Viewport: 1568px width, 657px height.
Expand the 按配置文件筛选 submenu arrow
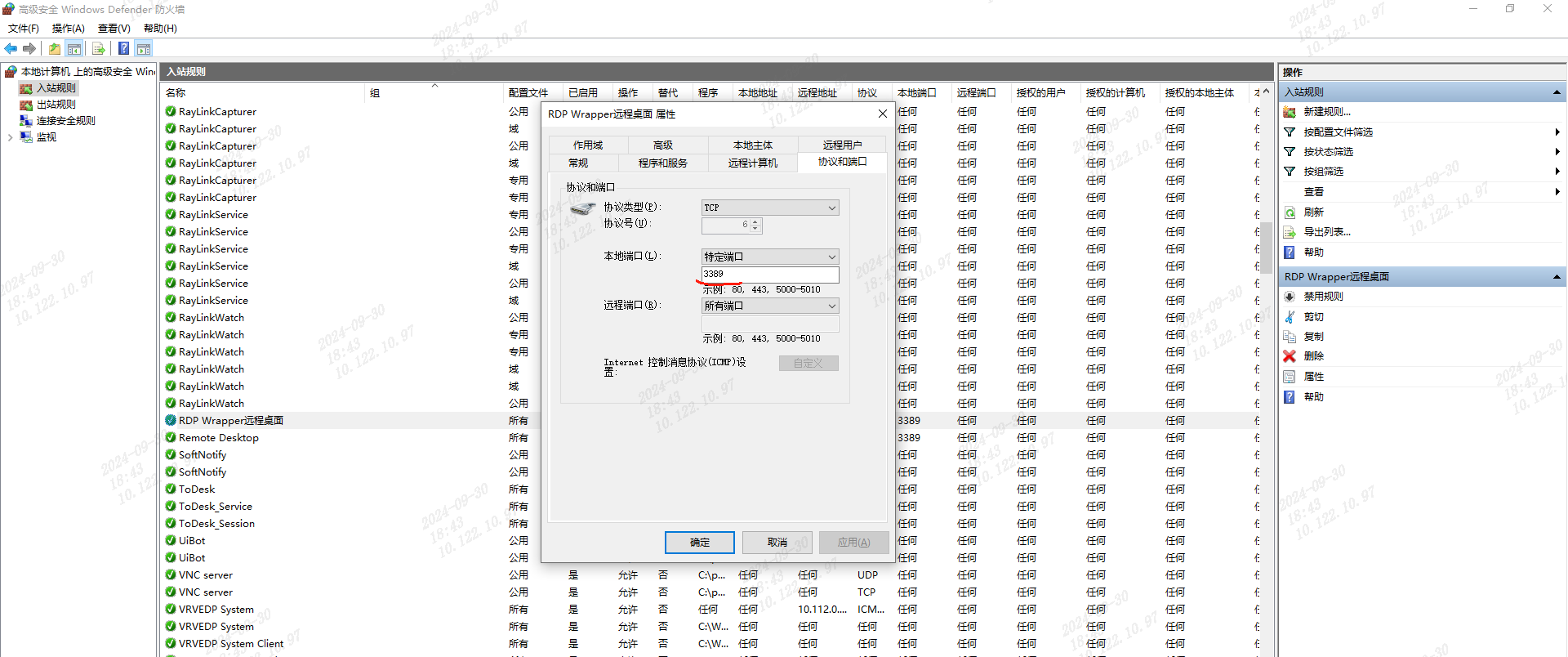(1557, 132)
